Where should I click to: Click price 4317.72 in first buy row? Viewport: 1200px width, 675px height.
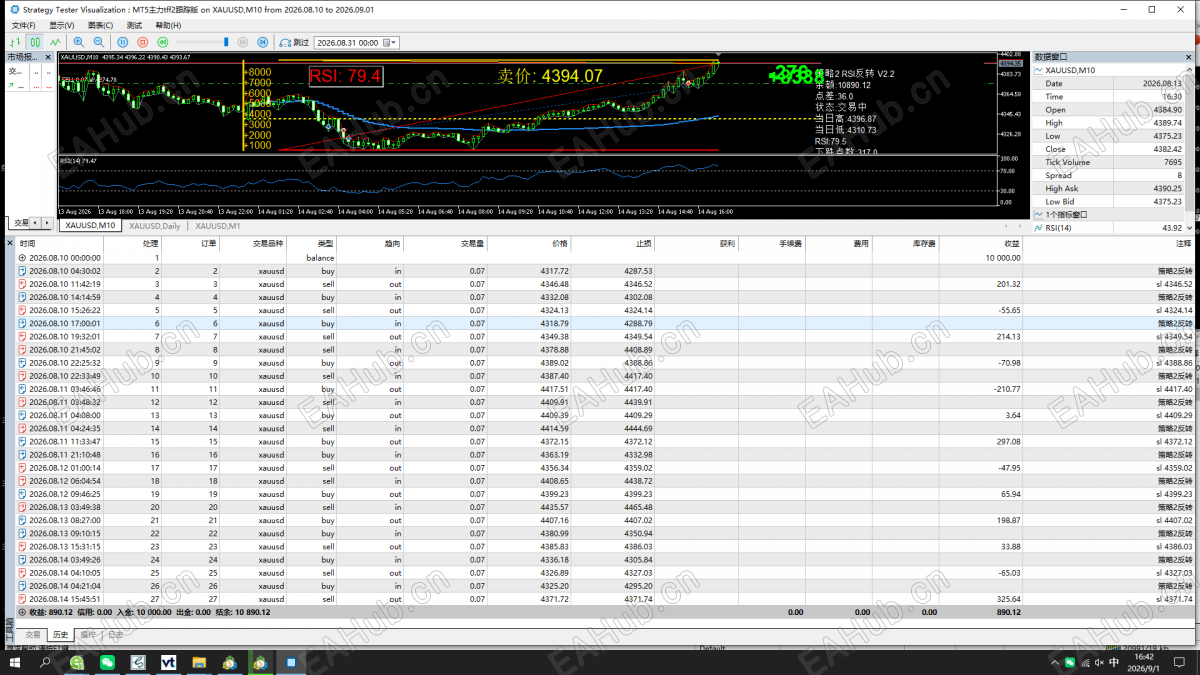coord(554,271)
